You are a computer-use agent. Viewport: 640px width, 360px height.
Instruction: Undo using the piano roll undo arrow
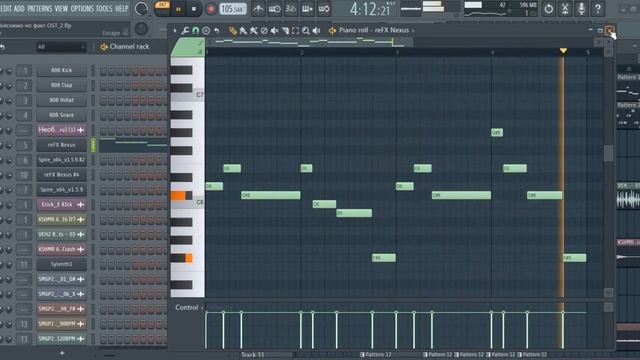(x=217, y=31)
